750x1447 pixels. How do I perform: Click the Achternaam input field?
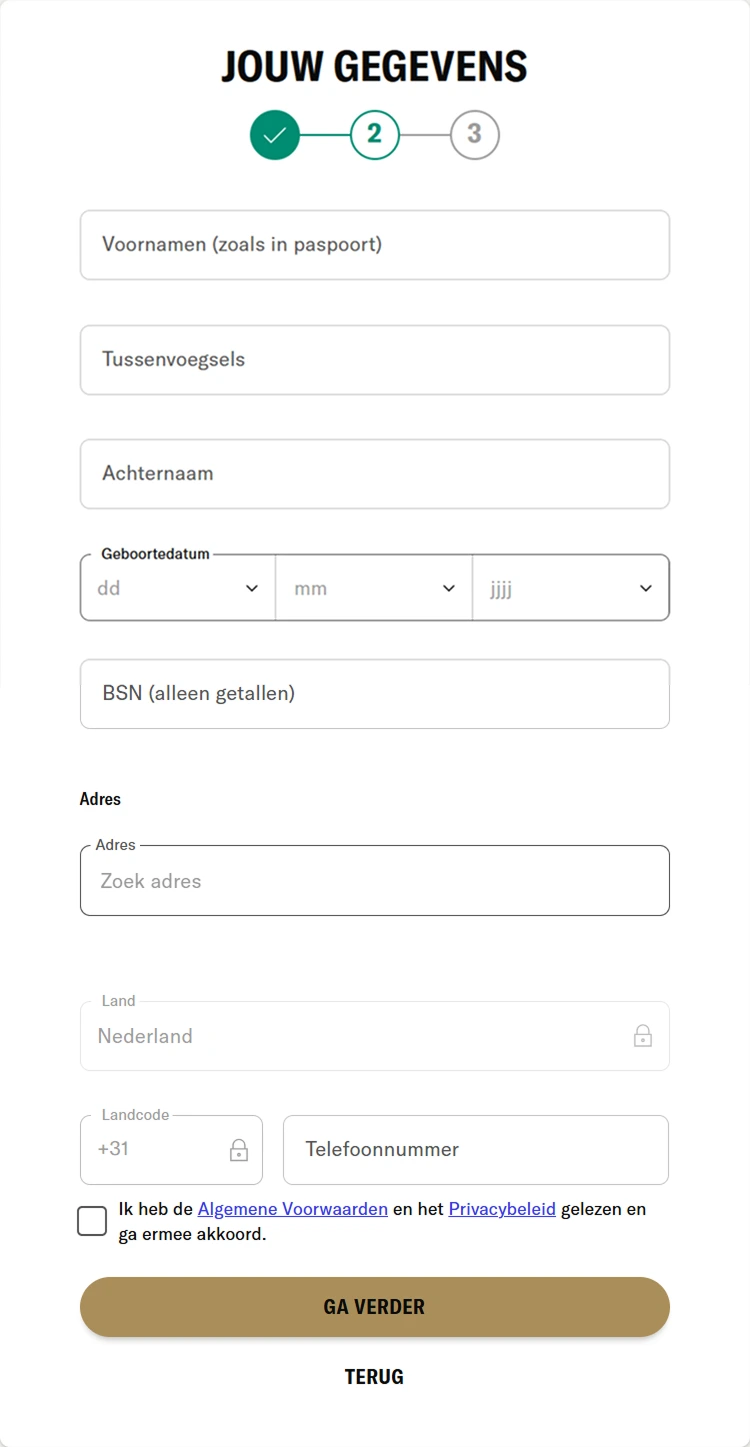point(375,473)
